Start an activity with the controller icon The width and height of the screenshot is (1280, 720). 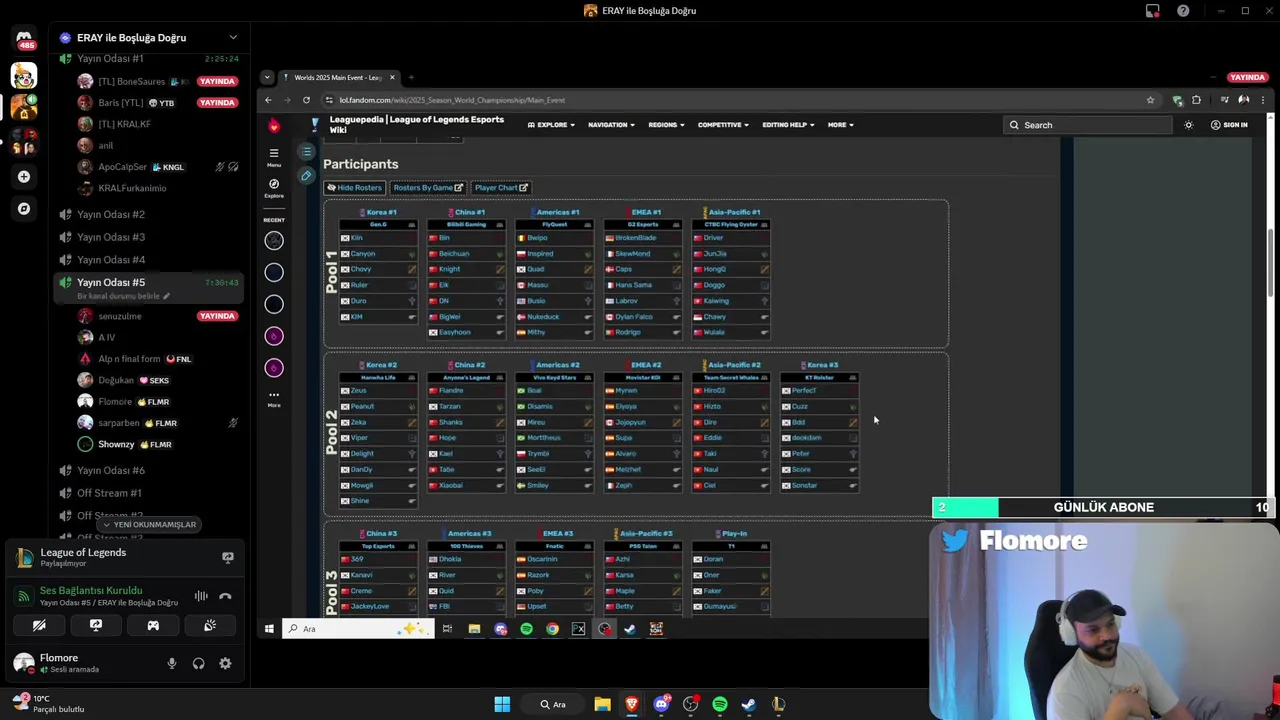point(153,625)
